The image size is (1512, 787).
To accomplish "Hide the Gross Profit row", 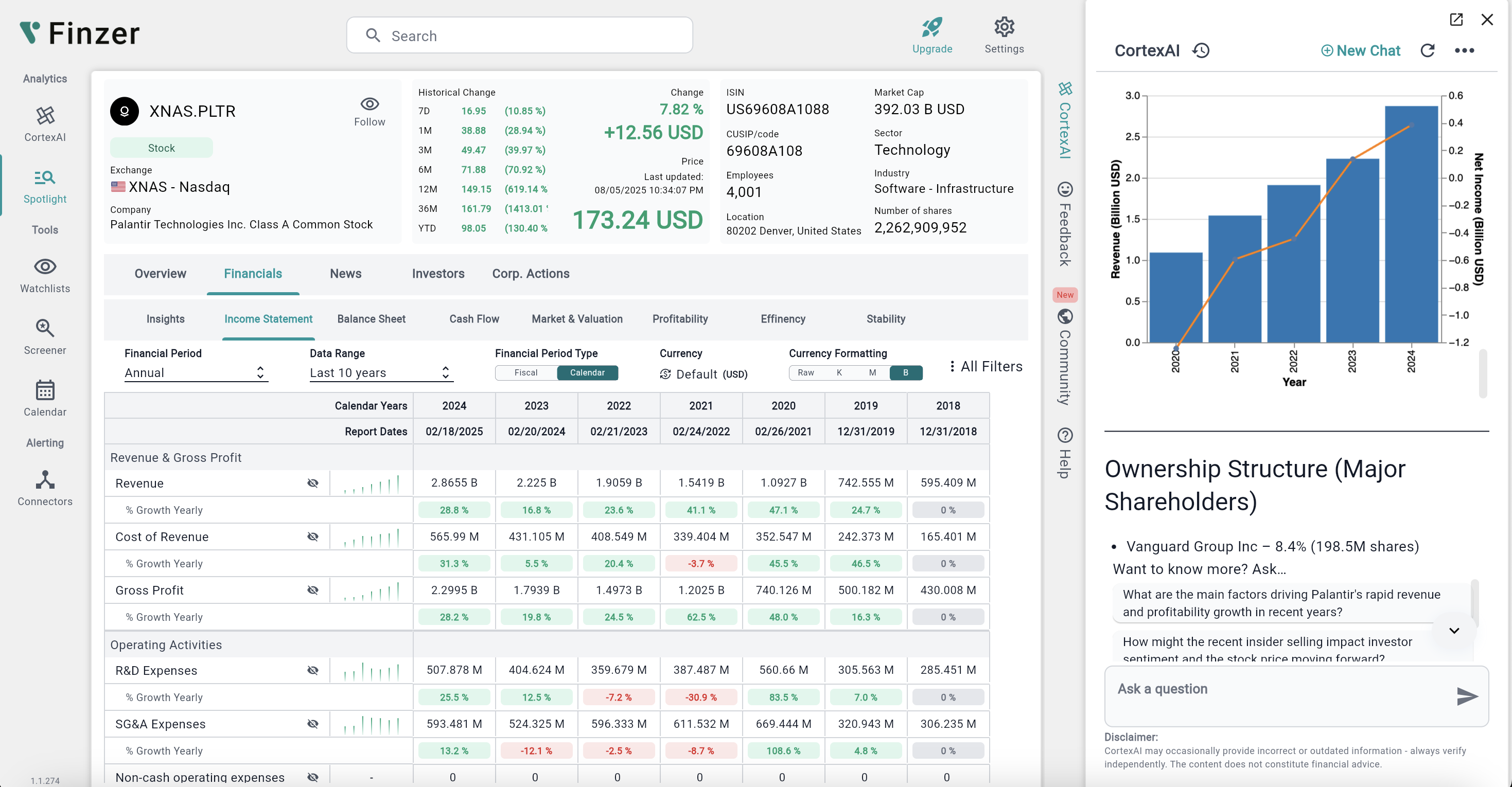I will [313, 590].
